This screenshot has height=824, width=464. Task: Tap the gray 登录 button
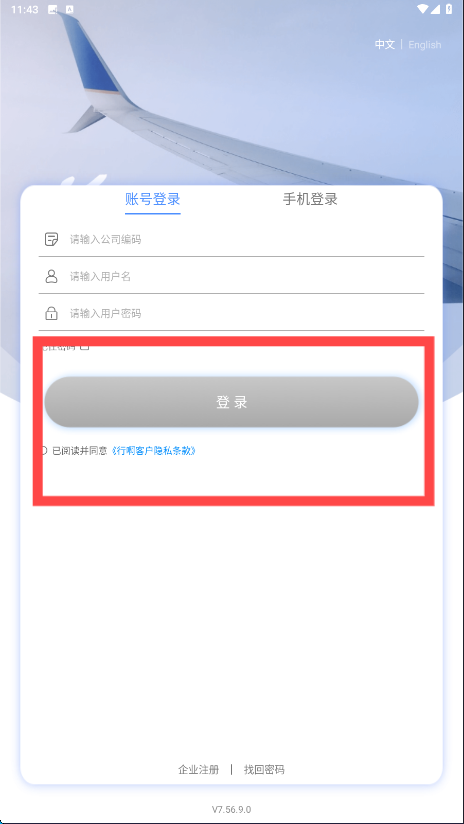coord(231,402)
